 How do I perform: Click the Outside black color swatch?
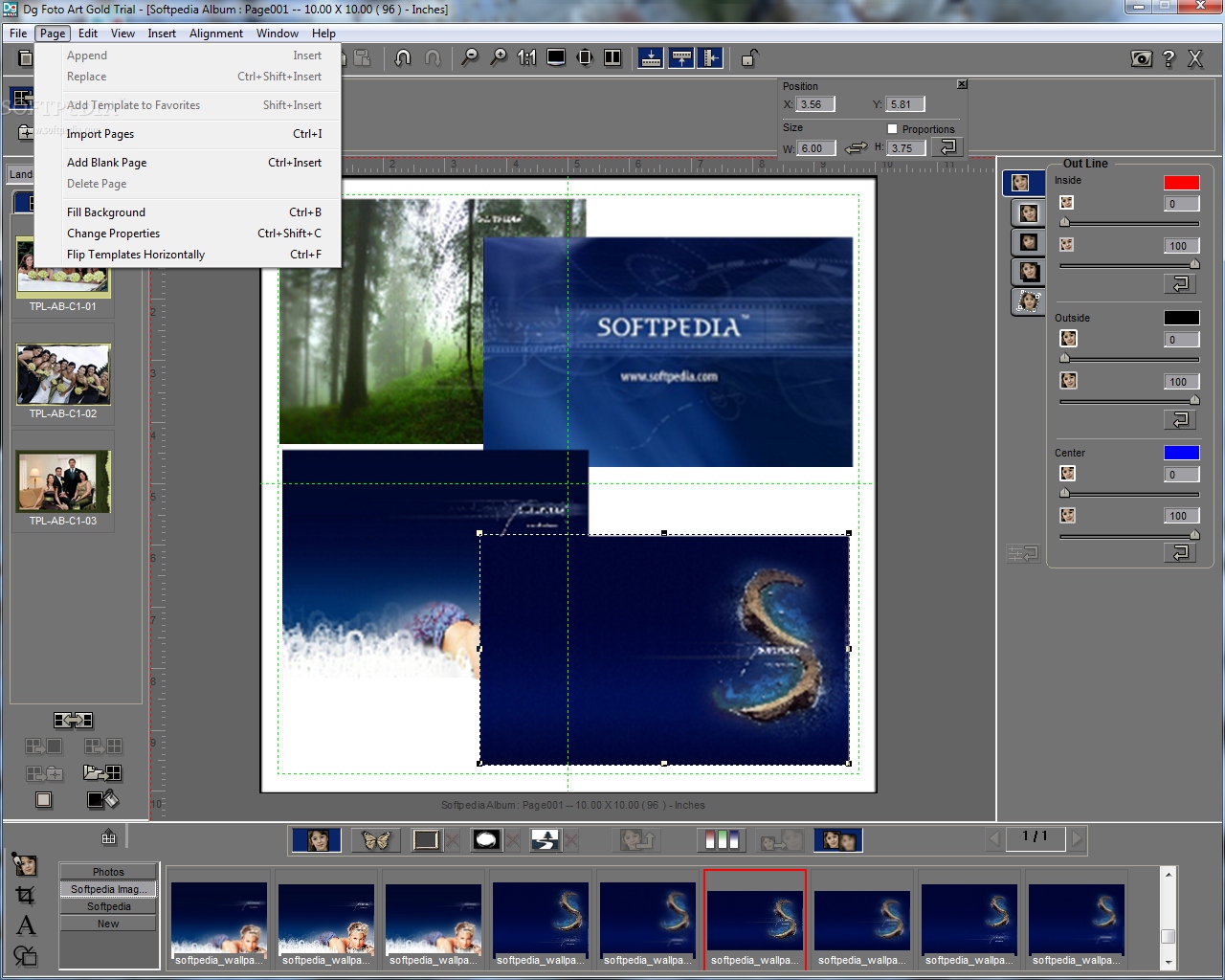click(x=1181, y=318)
